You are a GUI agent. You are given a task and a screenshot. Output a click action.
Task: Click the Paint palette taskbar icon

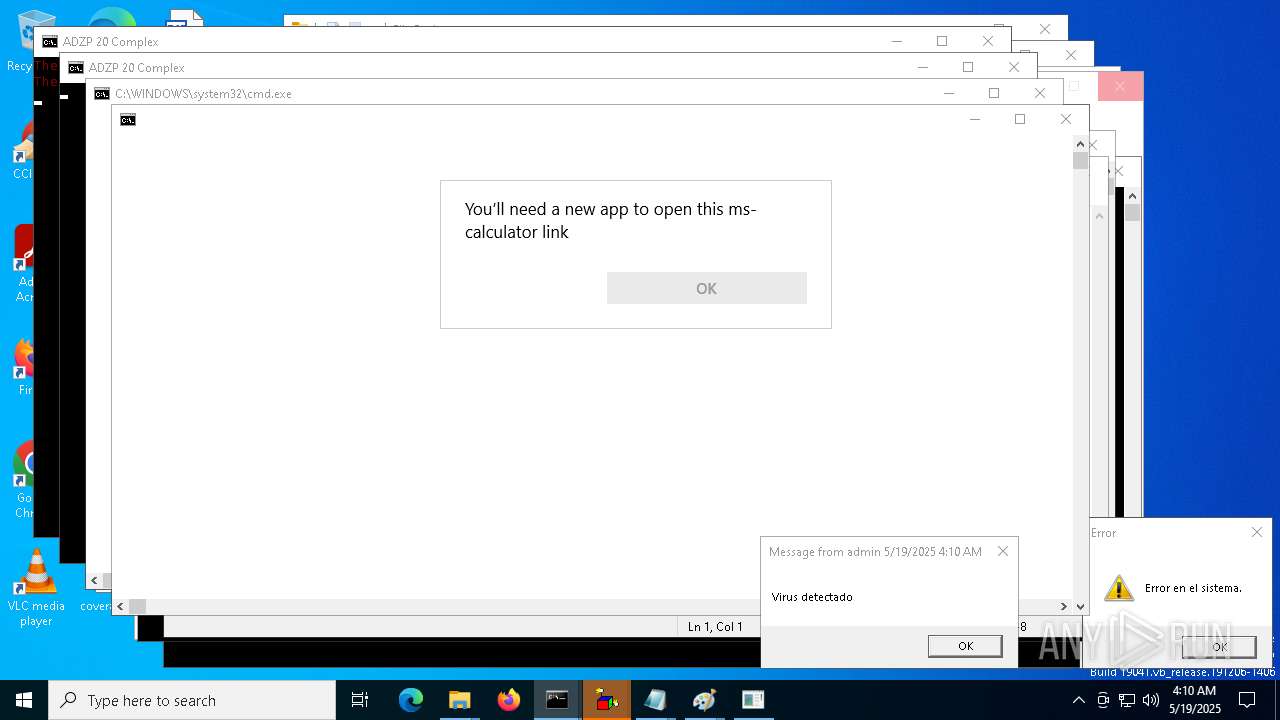[x=704, y=700]
